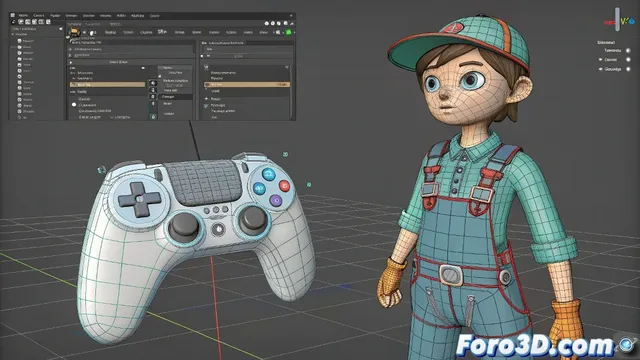Select the tan highlighted row in right list

point(247,84)
